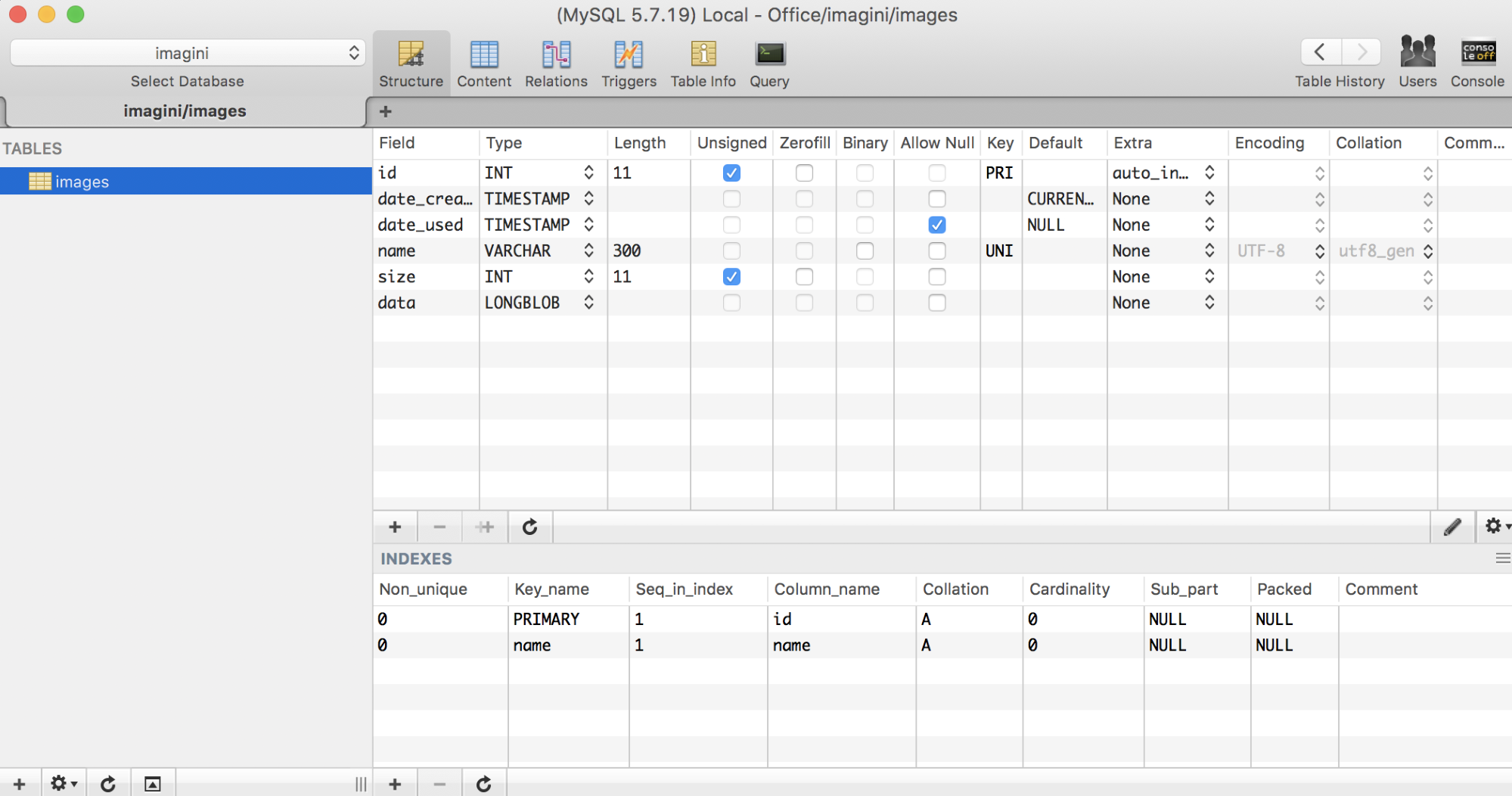Enable Binary checkbox for name field

(x=865, y=251)
